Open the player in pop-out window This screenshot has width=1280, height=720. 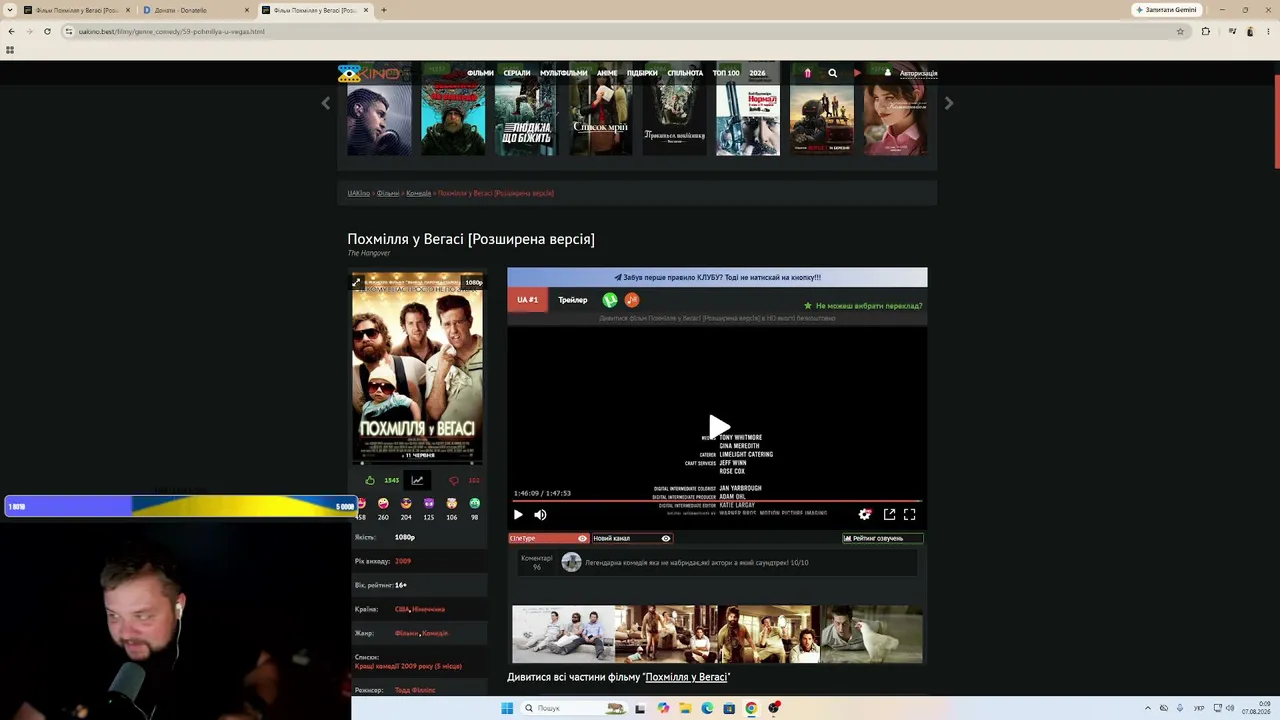coord(889,514)
